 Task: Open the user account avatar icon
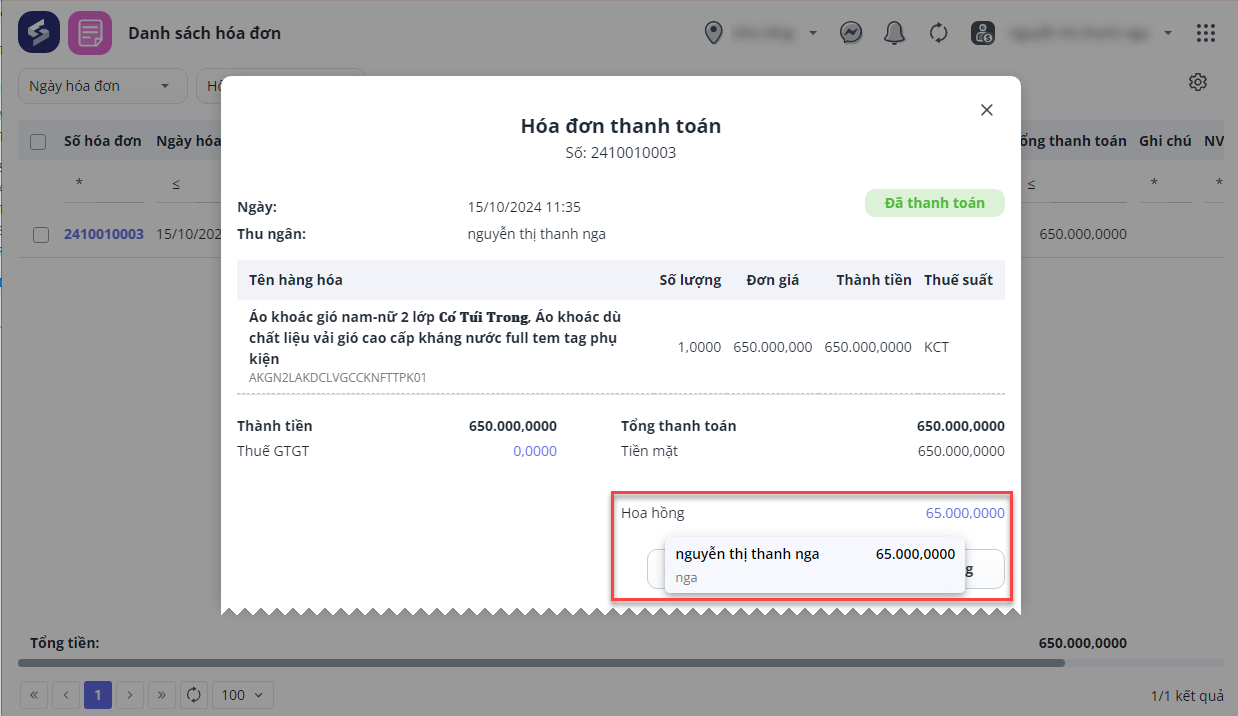(982, 33)
